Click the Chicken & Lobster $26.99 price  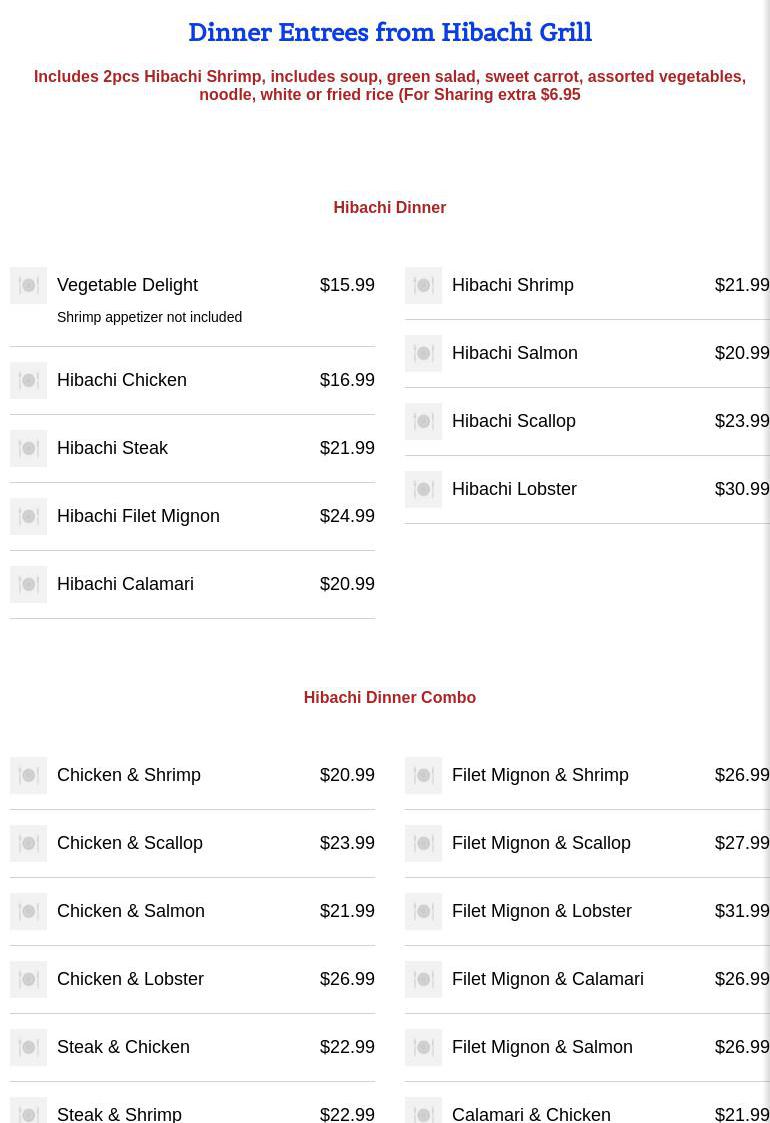pyautogui.click(x=347, y=979)
